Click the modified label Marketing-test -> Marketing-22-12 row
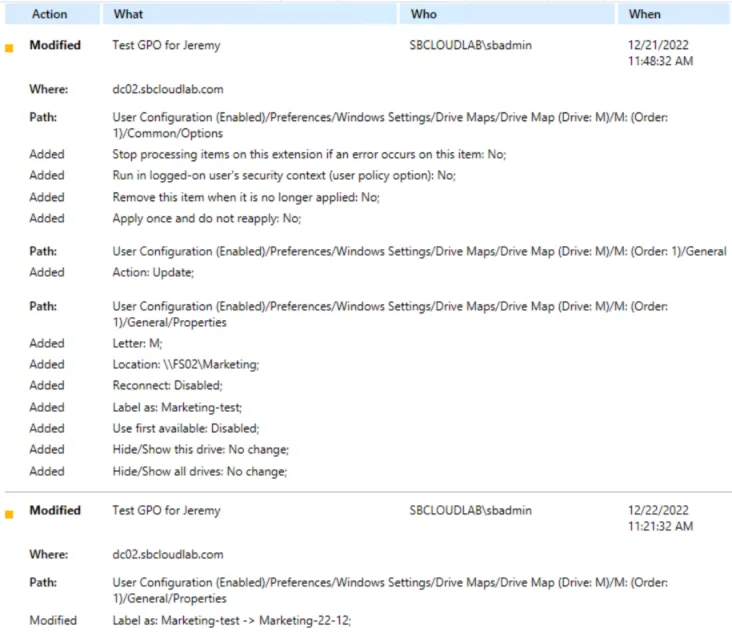Image resolution: width=732 pixels, height=638 pixels. click(232, 620)
